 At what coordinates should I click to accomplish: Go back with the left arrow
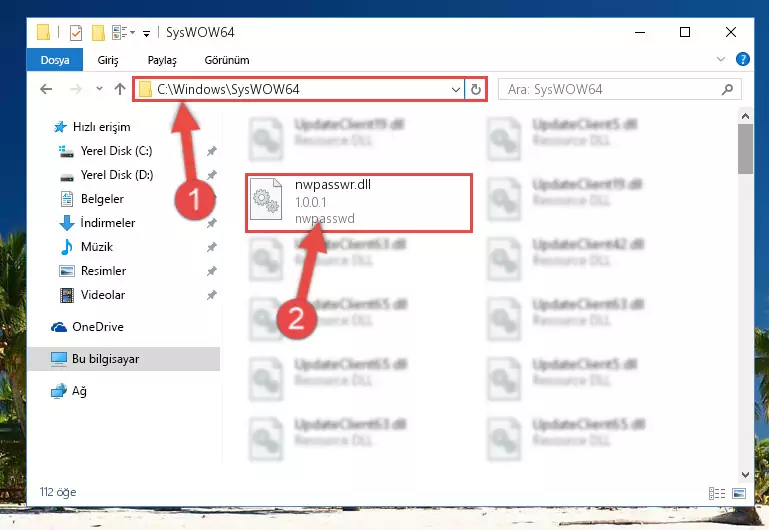pyautogui.click(x=46, y=89)
